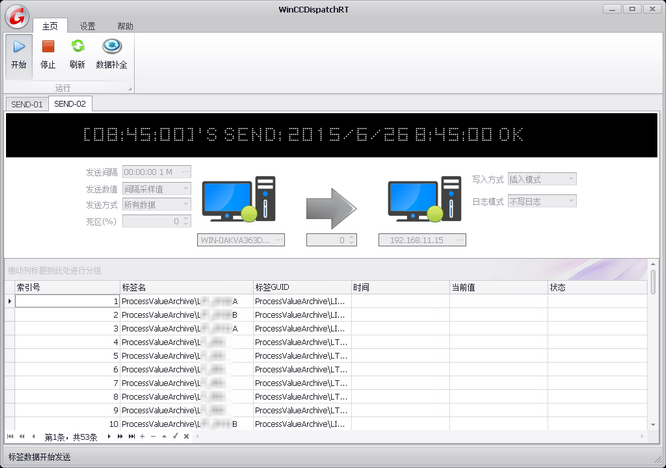The image size is (666, 468).
Task: Open the 设置 ribbon tab
Action: pyautogui.click(x=87, y=26)
